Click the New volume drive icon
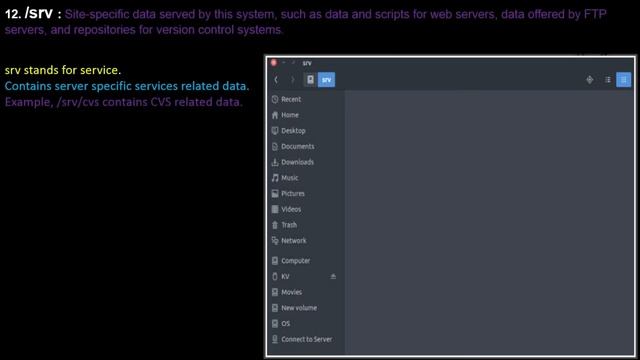The height and width of the screenshot is (360, 640). point(275,308)
